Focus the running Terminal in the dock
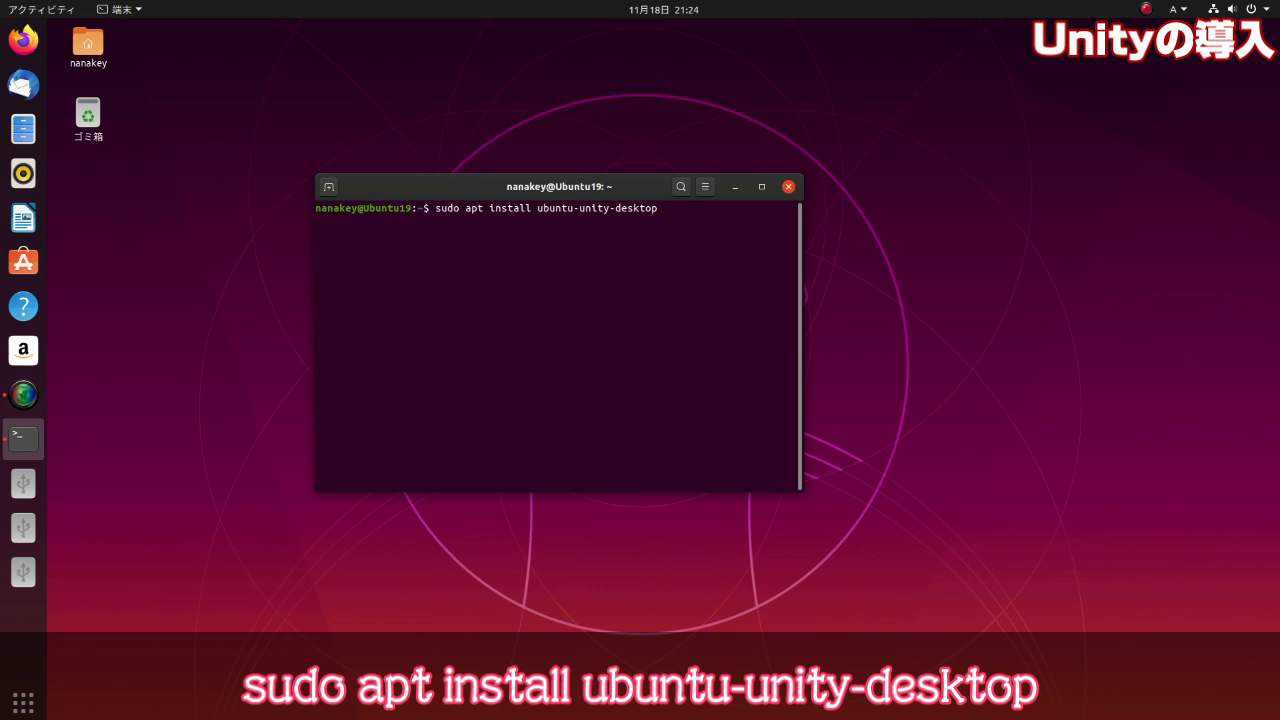Viewport: 1280px width, 720px height. [x=24, y=438]
